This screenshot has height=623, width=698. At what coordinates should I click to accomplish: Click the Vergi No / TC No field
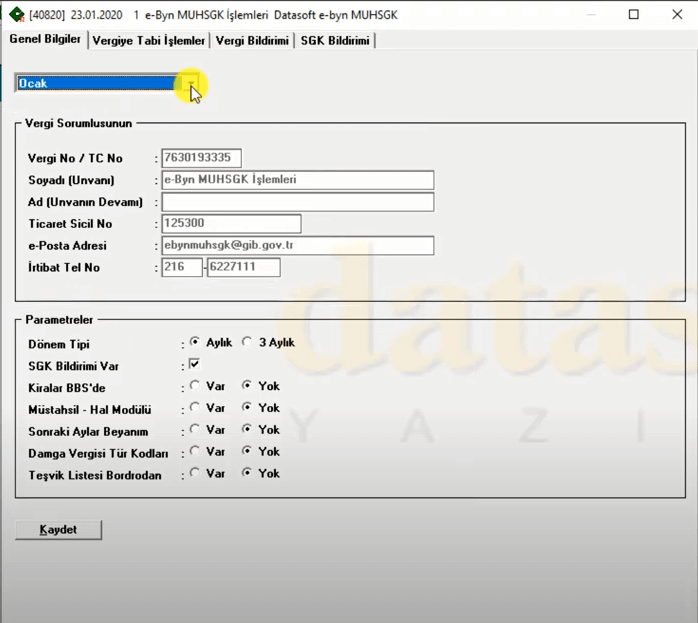point(201,158)
